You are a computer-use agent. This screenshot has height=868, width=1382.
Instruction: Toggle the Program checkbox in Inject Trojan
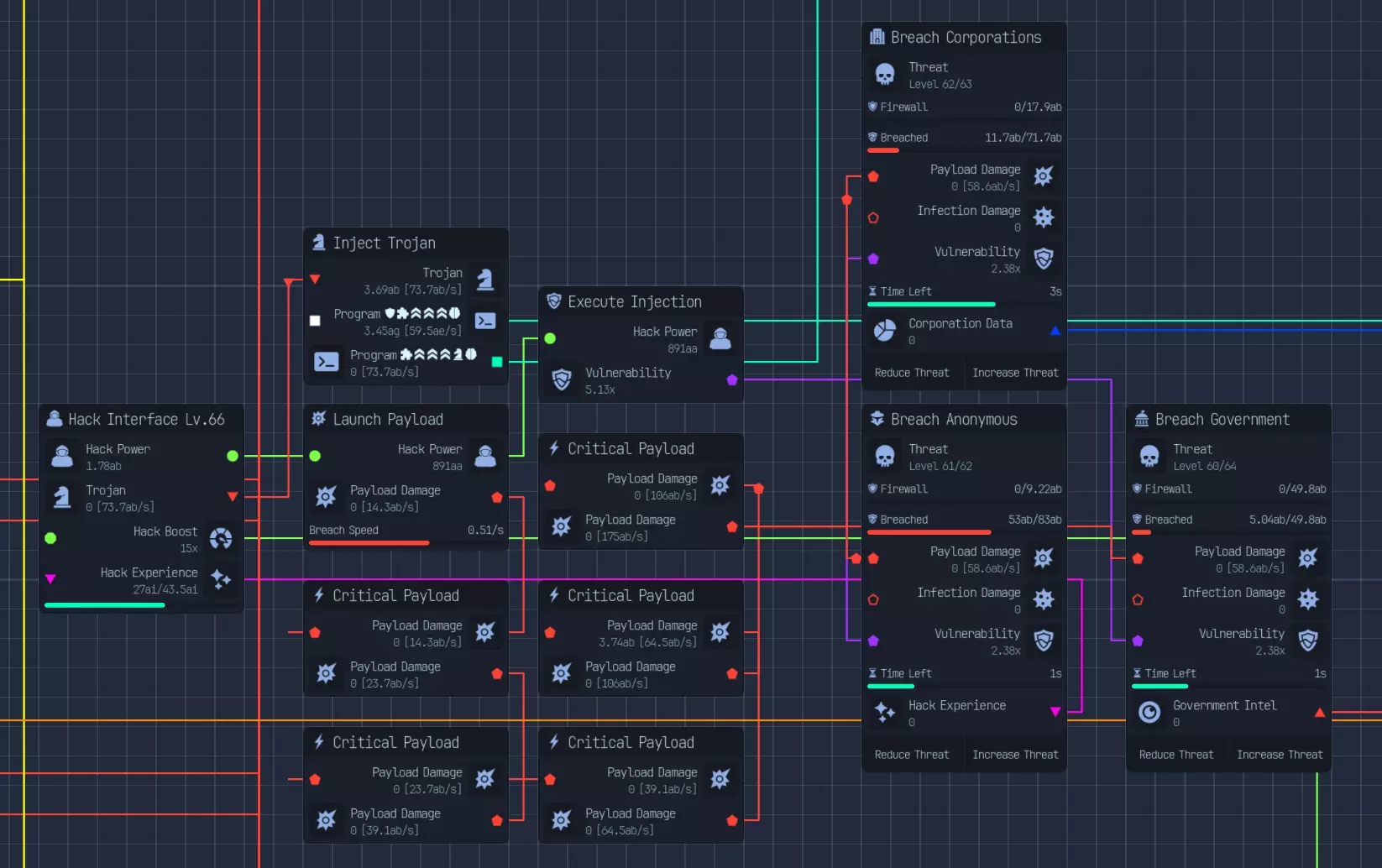[x=315, y=321]
